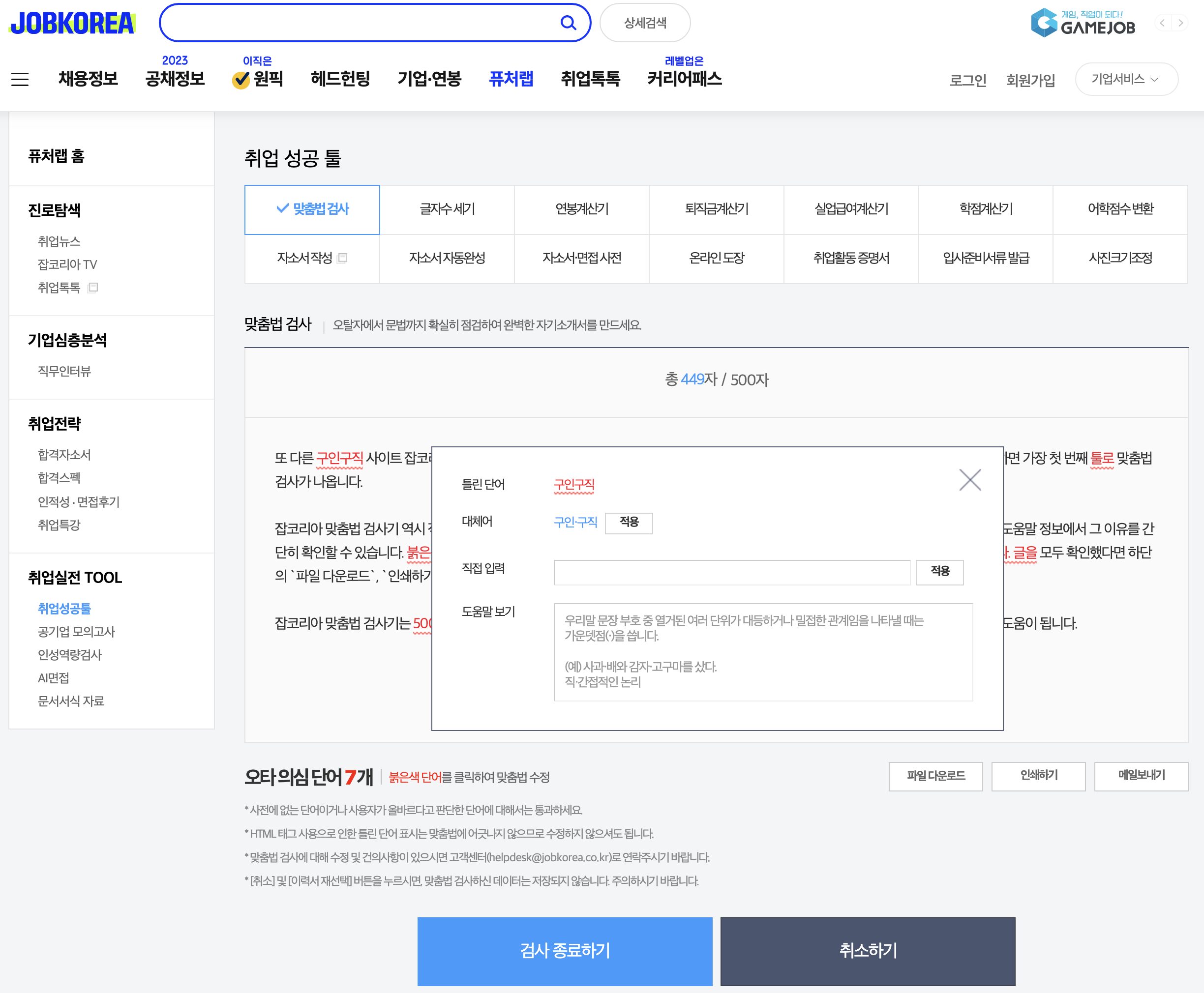Click the checkmark icon by 원픽
Screen dimensions: 1204x993
click(241, 80)
